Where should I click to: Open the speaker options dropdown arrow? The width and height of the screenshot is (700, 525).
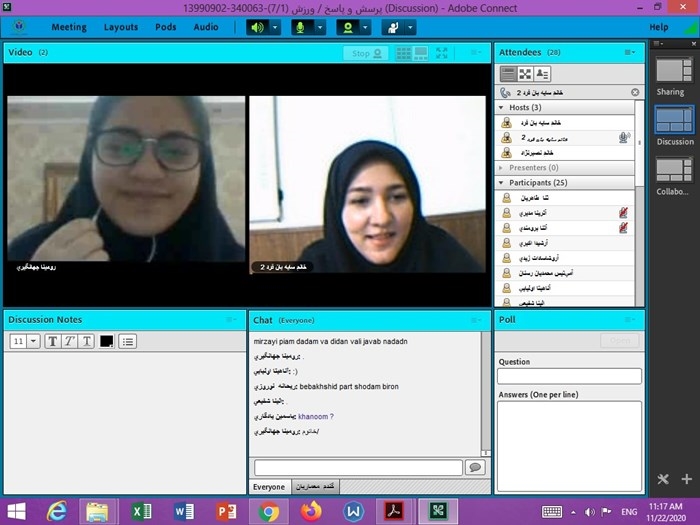pos(276,27)
